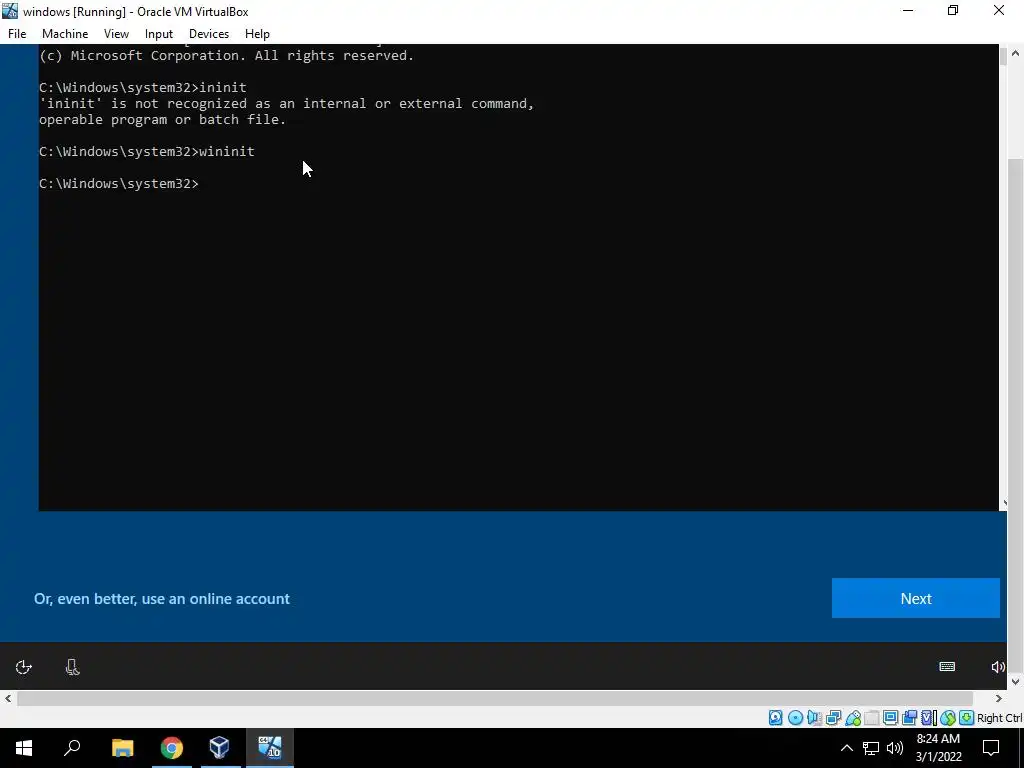Open the Windows Start menu
The image size is (1024, 768).
point(24,748)
